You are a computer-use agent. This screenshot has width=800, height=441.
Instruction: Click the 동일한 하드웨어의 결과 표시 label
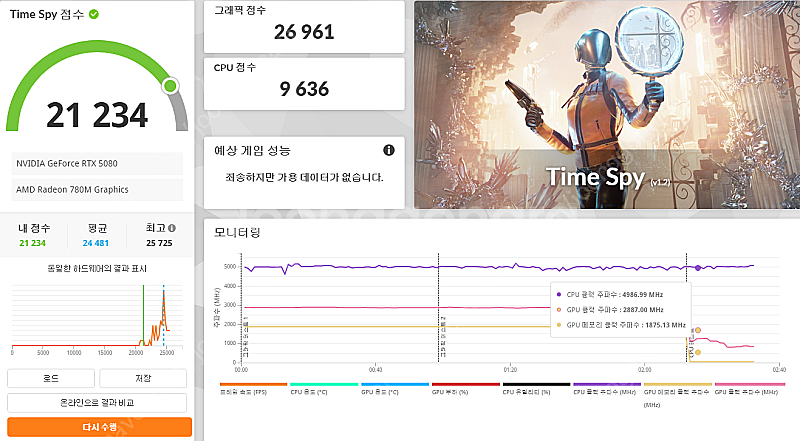pos(97,268)
